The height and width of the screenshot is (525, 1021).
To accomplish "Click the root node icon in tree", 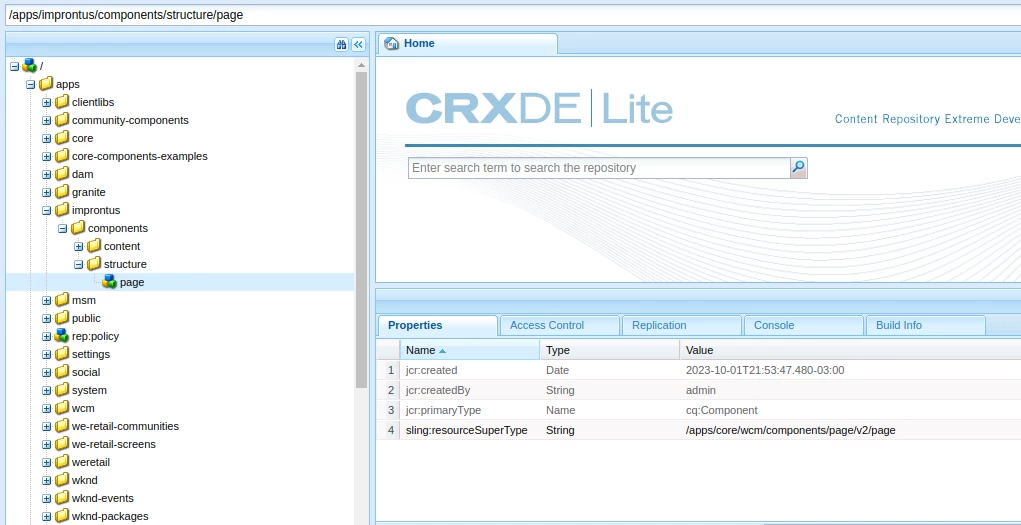I will coord(30,66).
